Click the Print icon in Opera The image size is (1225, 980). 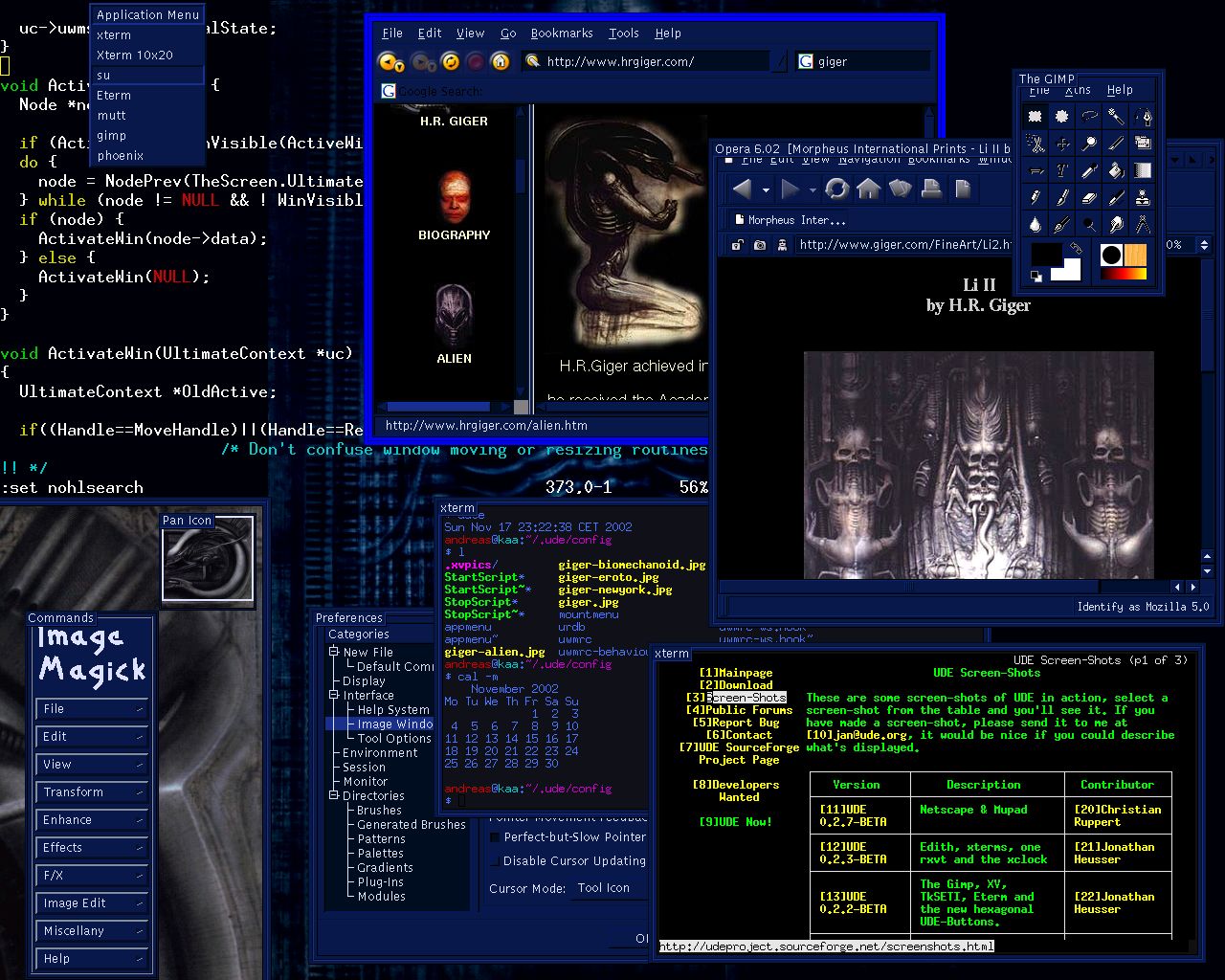point(932,189)
